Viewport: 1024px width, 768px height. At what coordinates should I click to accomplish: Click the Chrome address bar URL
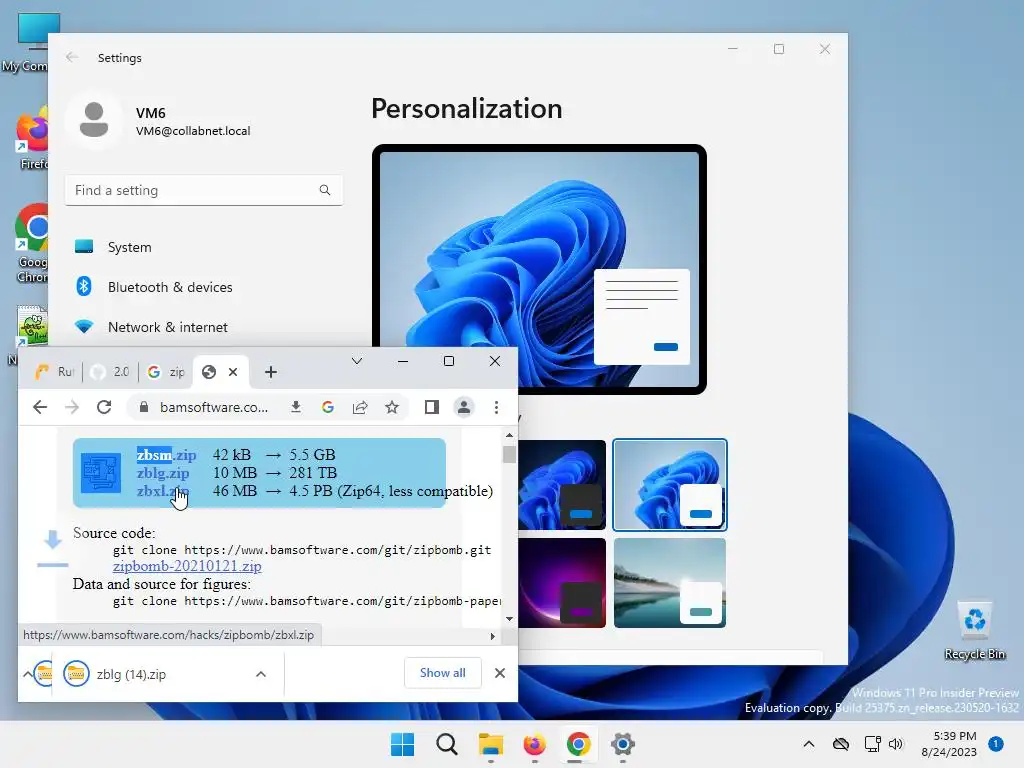coord(214,408)
